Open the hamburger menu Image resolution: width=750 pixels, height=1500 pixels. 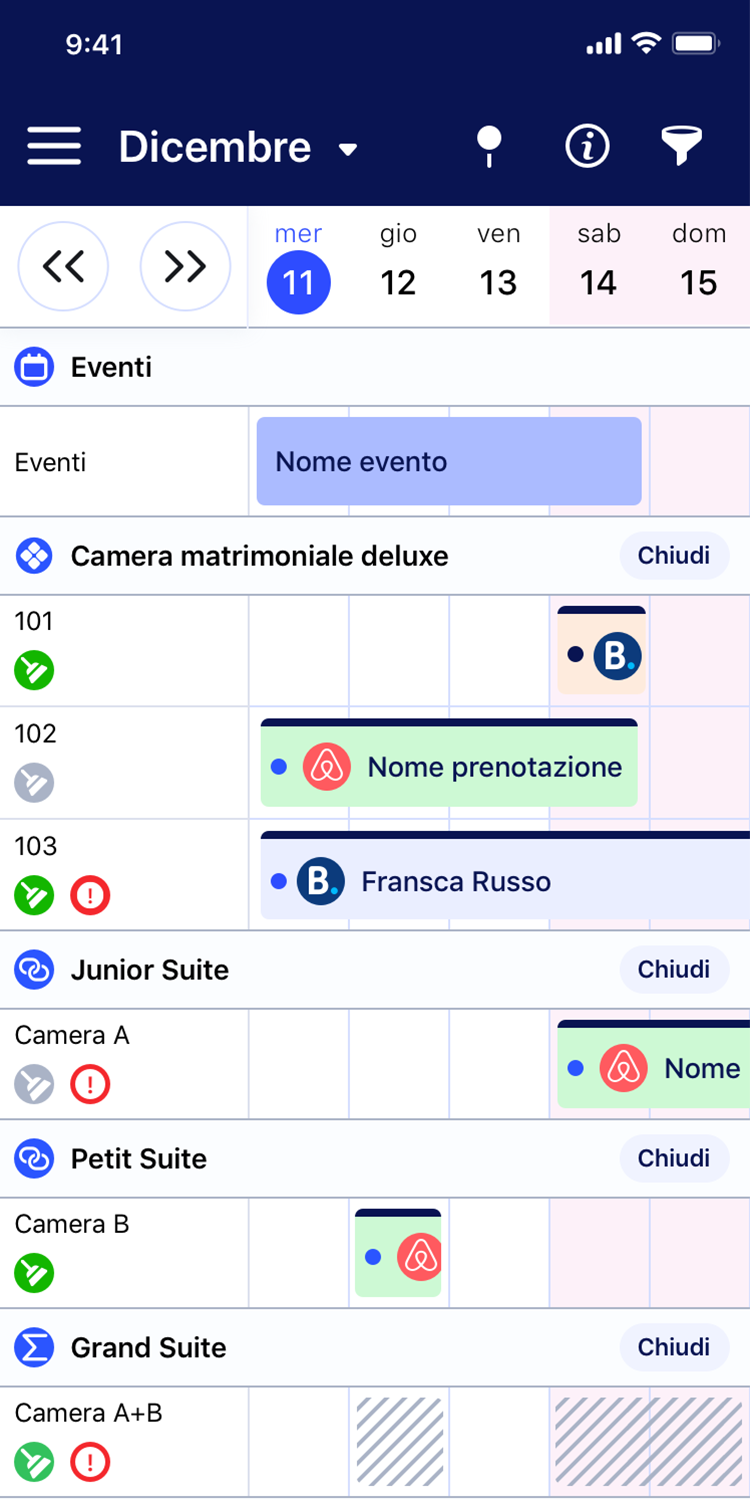coord(54,147)
